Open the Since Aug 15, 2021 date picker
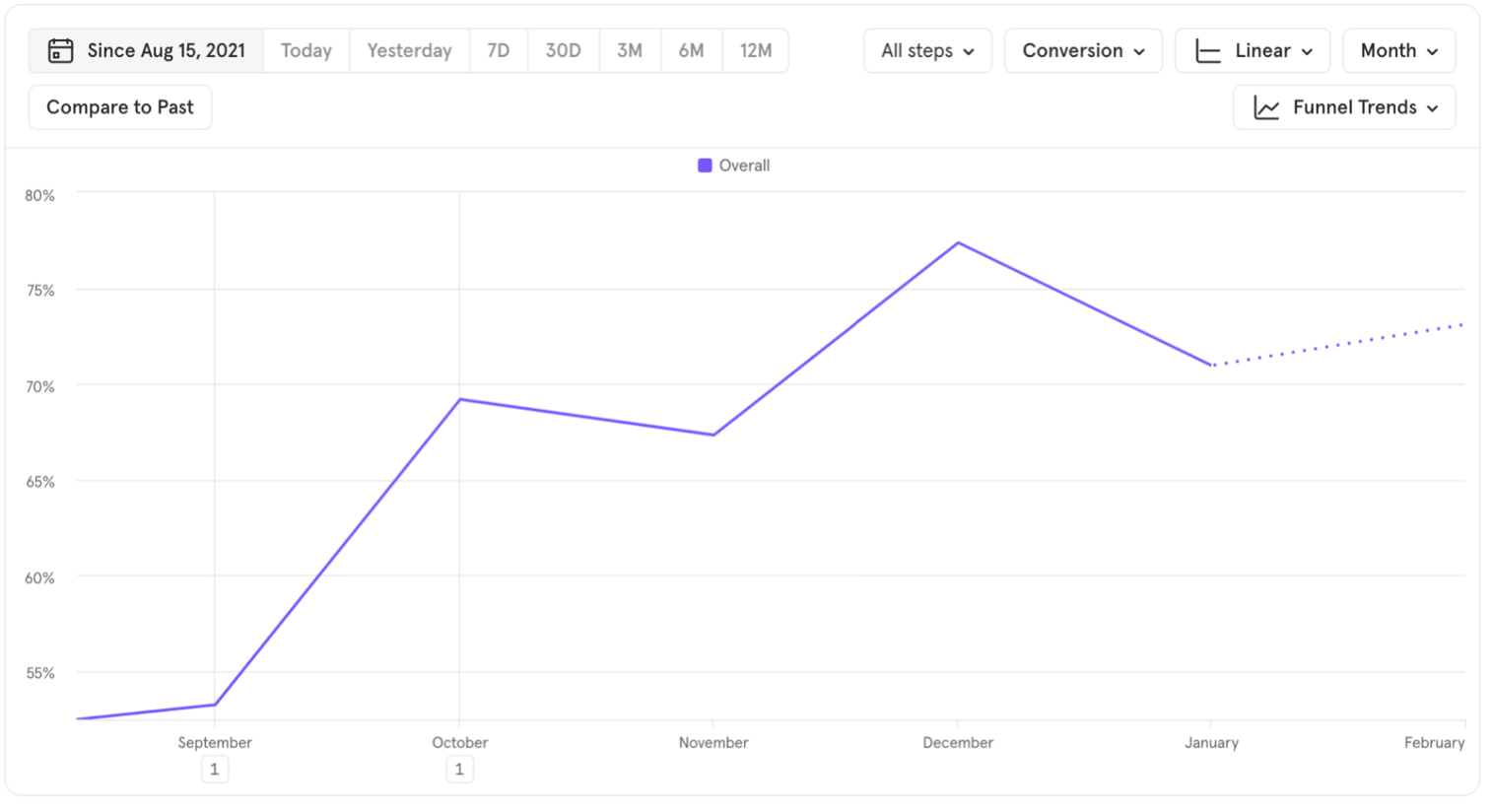The width and height of the screenshot is (1492, 812). [x=166, y=51]
